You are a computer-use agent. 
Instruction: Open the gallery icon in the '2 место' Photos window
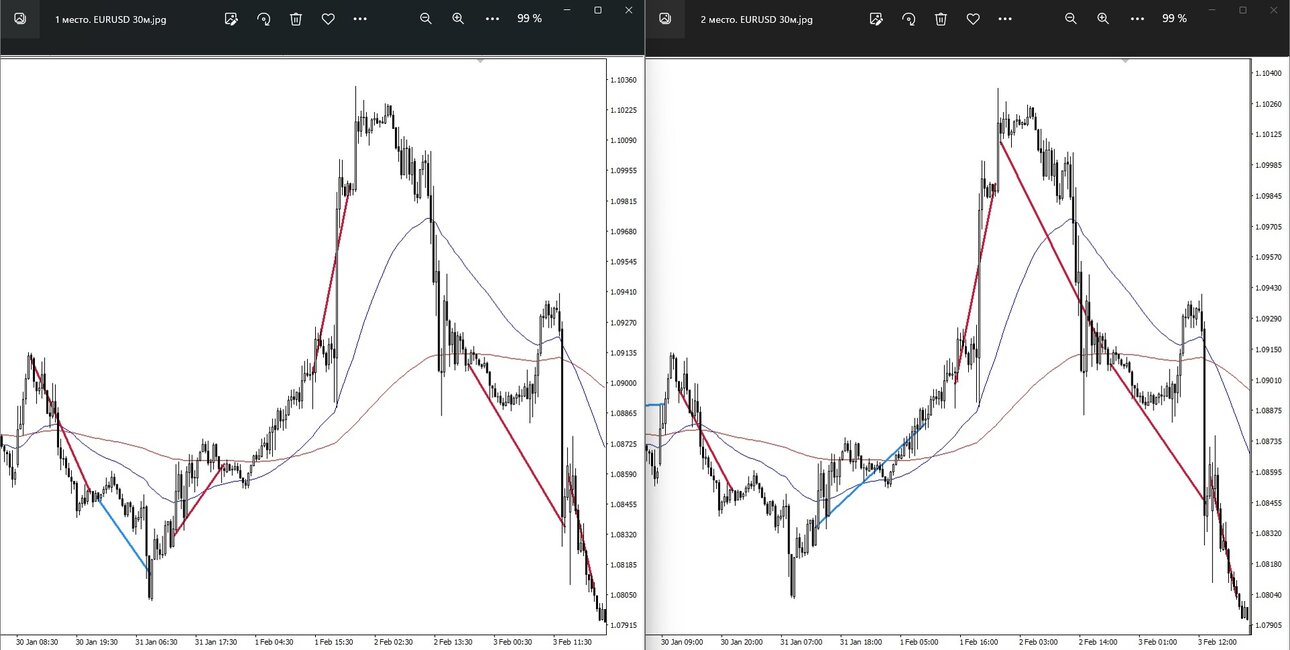(665, 19)
